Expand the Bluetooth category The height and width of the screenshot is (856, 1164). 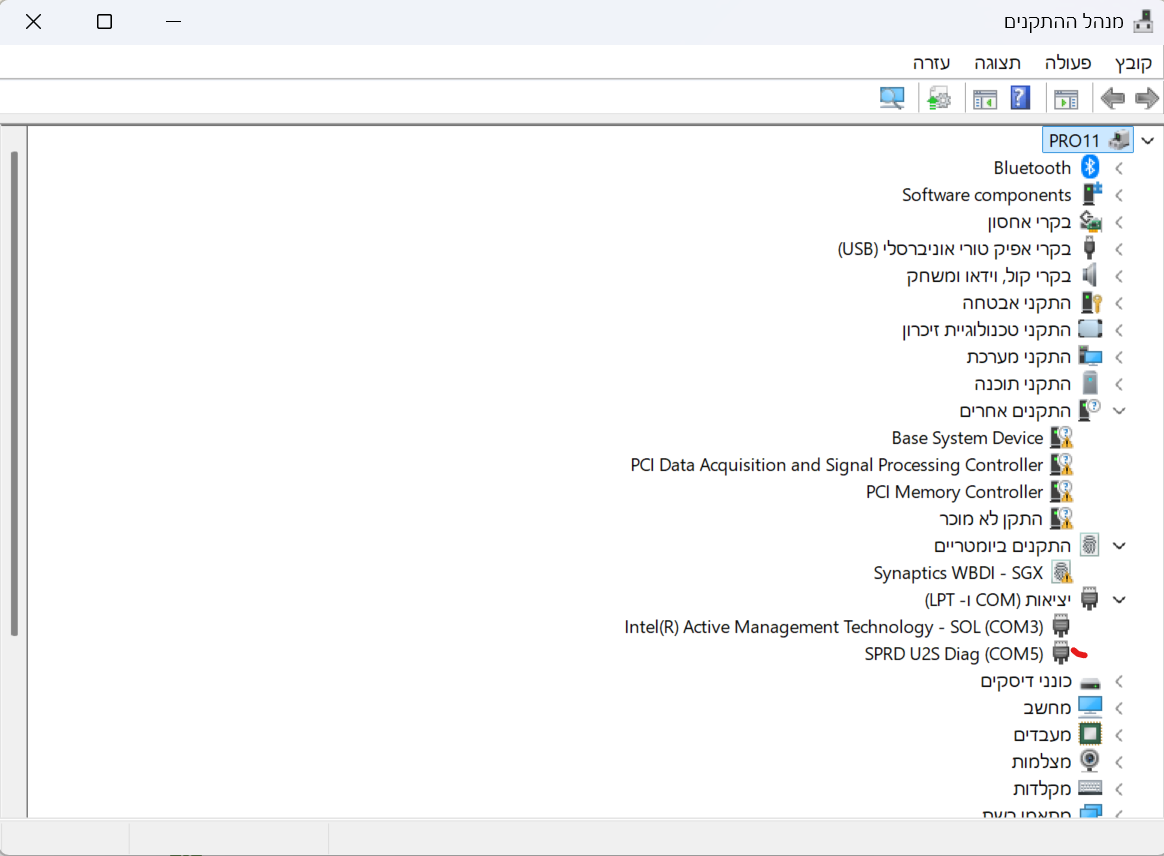[x=1117, y=167]
